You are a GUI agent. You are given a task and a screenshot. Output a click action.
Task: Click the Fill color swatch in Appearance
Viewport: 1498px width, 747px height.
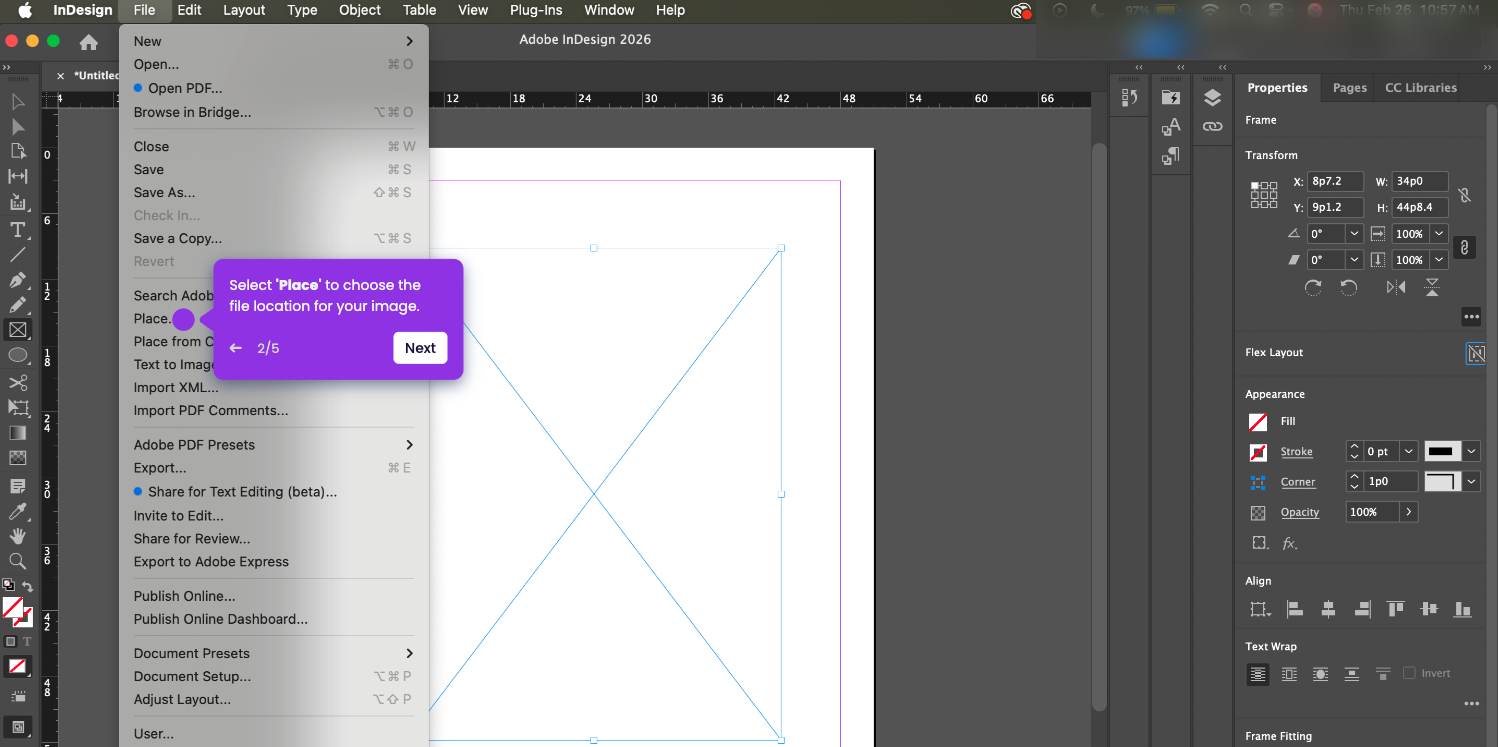[1258, 422]
